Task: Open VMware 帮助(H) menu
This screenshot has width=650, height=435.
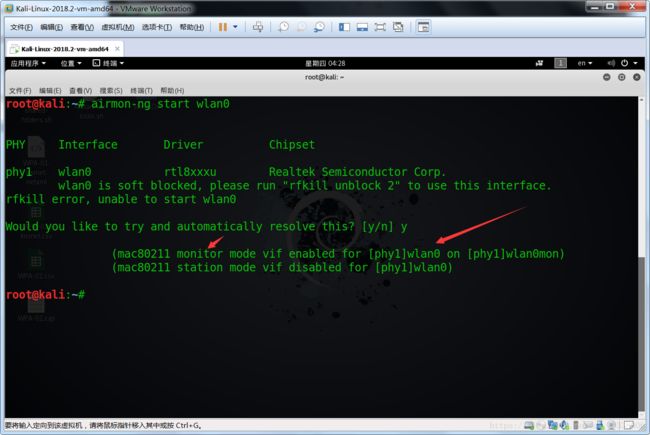Action: pos(192,27)
